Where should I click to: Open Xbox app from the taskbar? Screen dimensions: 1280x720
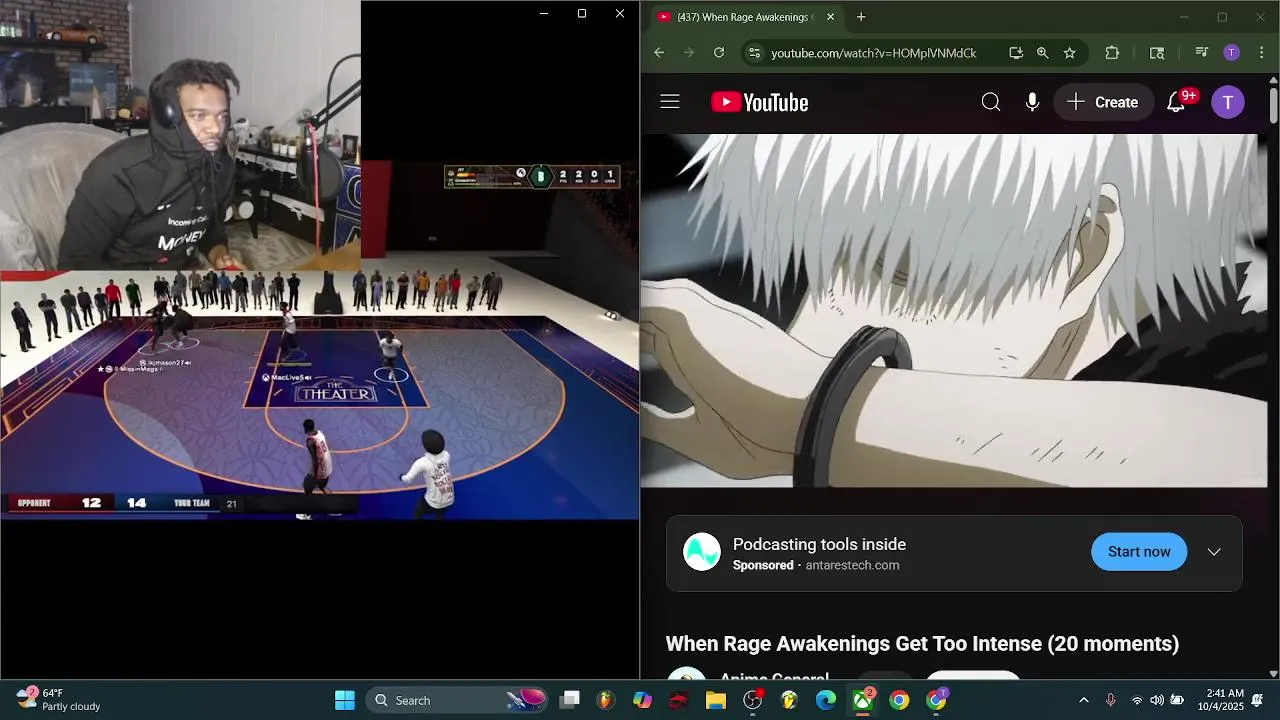862,700
